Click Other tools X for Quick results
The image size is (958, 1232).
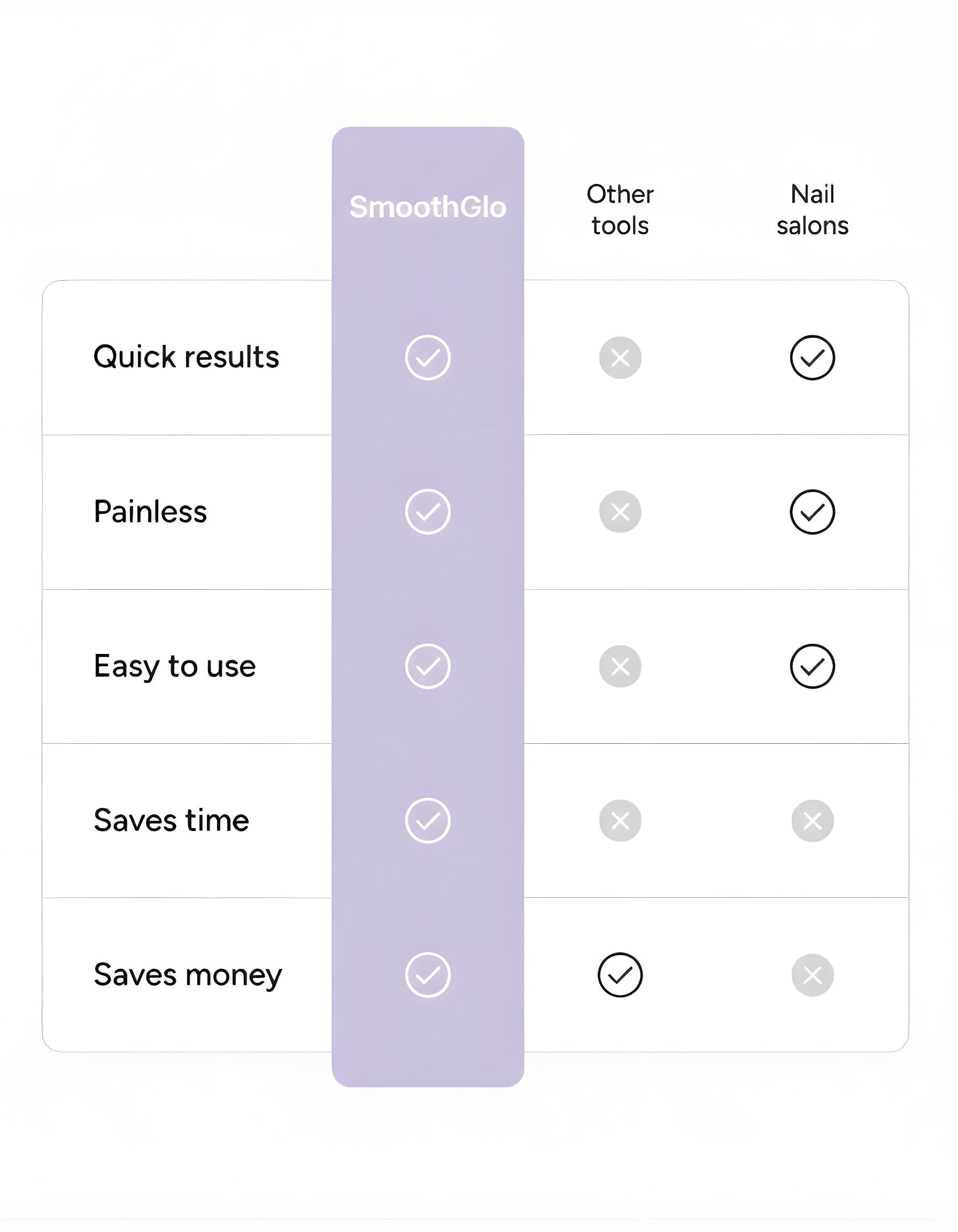(620, 358)
